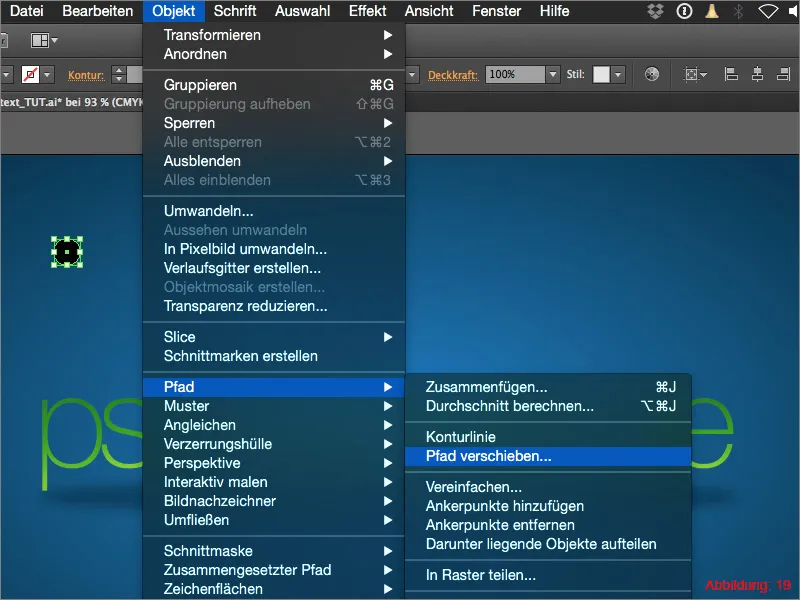Select In Pixelbild umwandeln...
800x600 pixels.
point(274,249)
